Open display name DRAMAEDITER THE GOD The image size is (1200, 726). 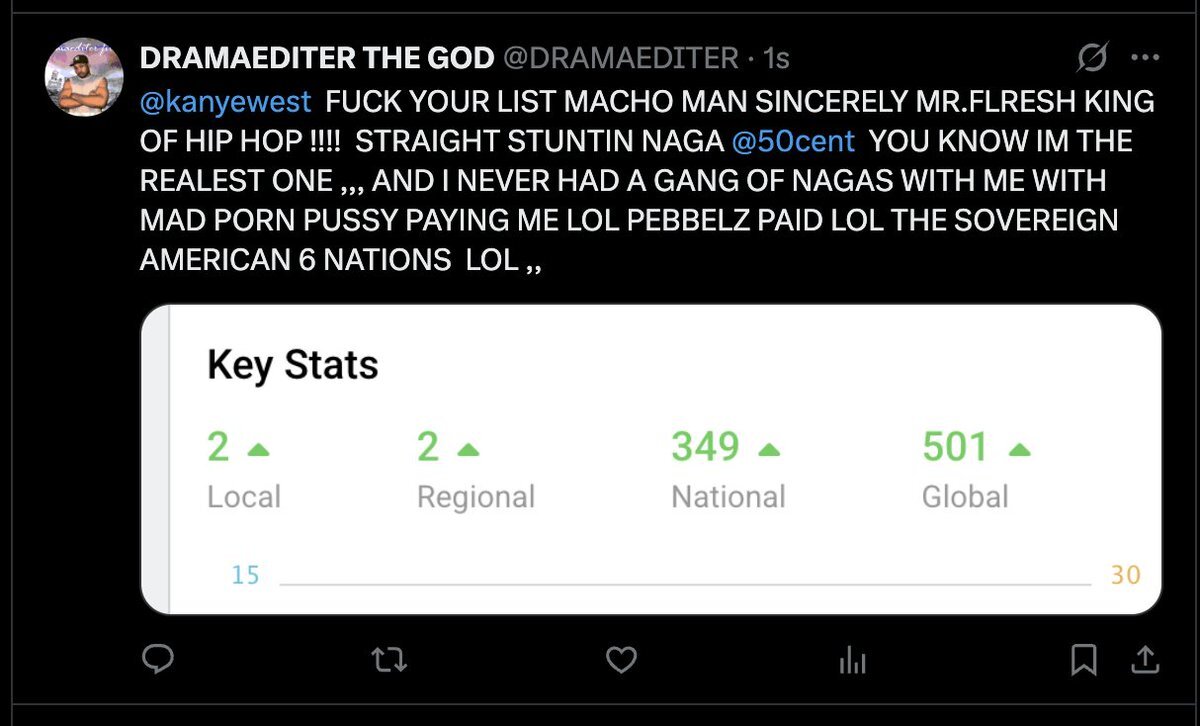click(x=317, y=59)
